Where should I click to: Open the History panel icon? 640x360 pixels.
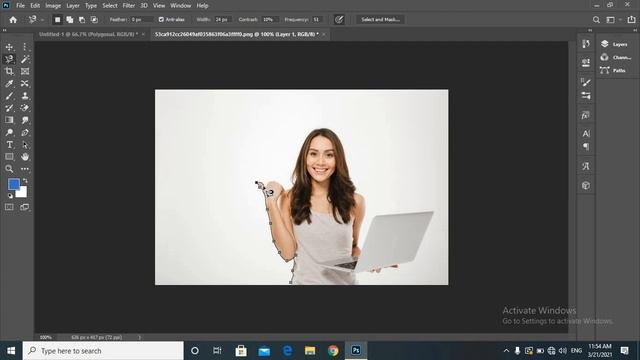(586, 44)
